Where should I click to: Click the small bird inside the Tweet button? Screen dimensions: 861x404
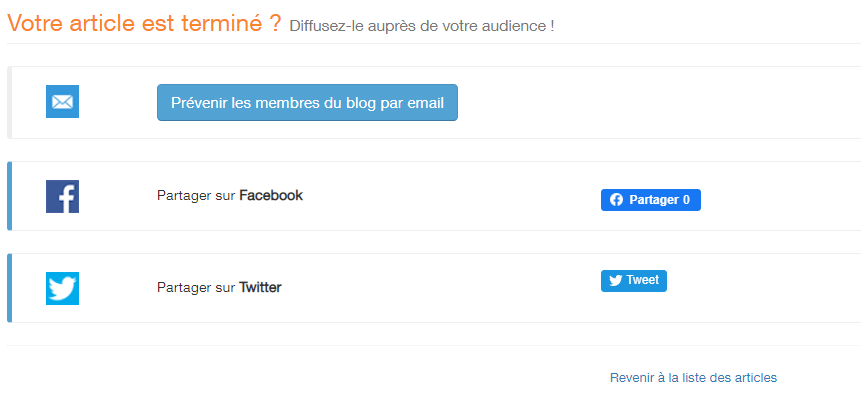tap(616, 280)
